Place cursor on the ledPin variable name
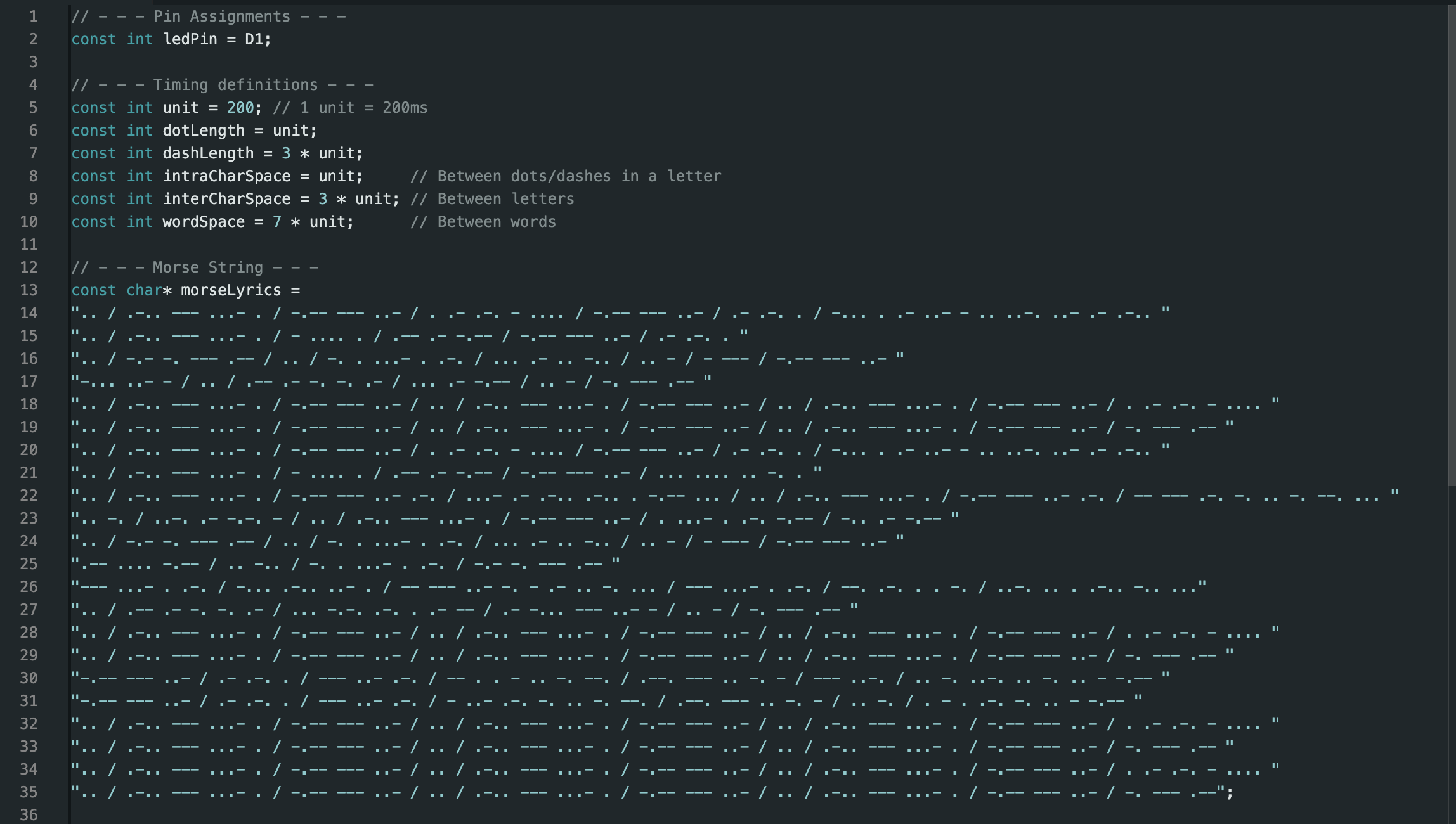This screenshot has height=824, width=1456. point(190,39)
